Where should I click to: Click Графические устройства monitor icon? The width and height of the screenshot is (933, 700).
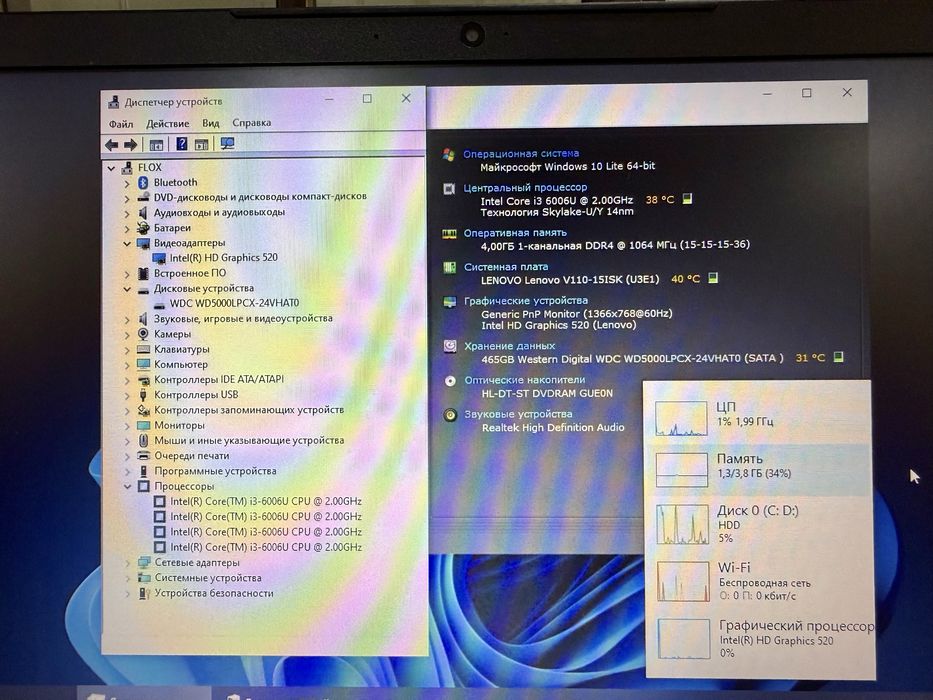click(x=450, y=302)
